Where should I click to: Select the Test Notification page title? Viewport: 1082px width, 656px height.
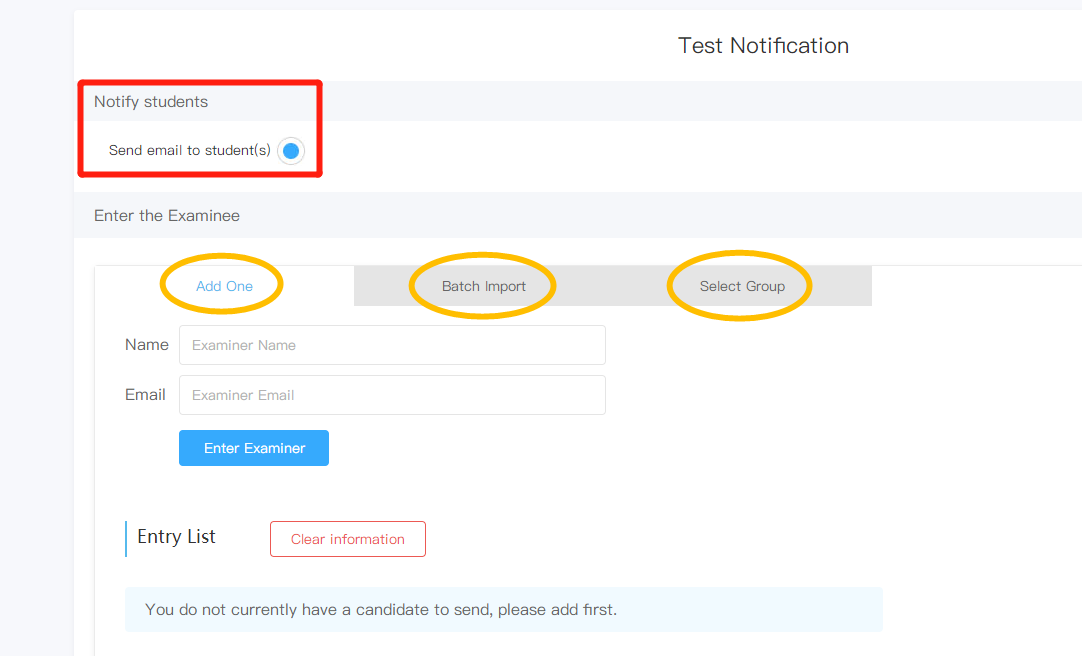coord(763,46)
